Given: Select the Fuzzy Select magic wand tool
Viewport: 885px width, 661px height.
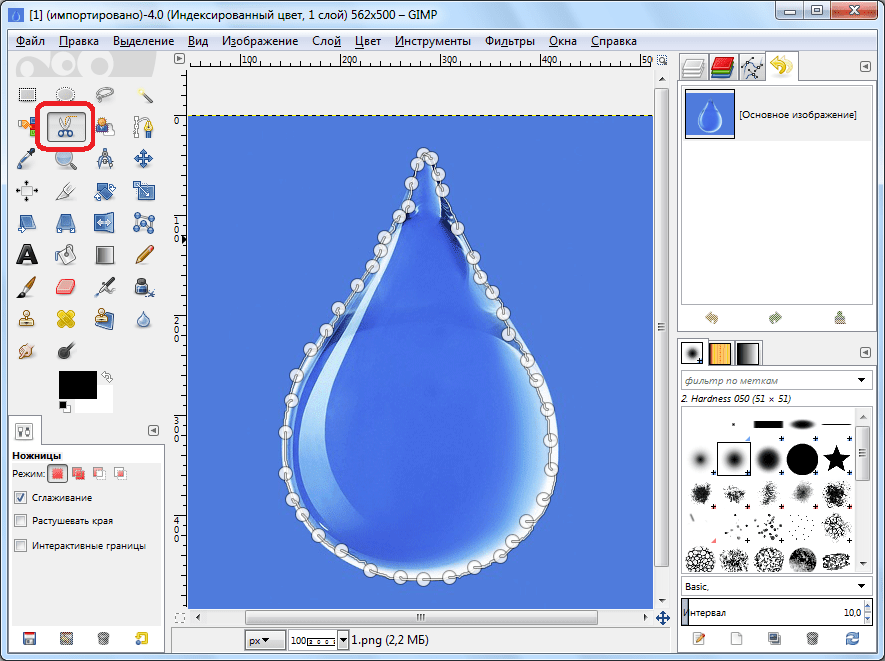Looking at the screenshot, I should pyautogui.click(x=144, y=95).
